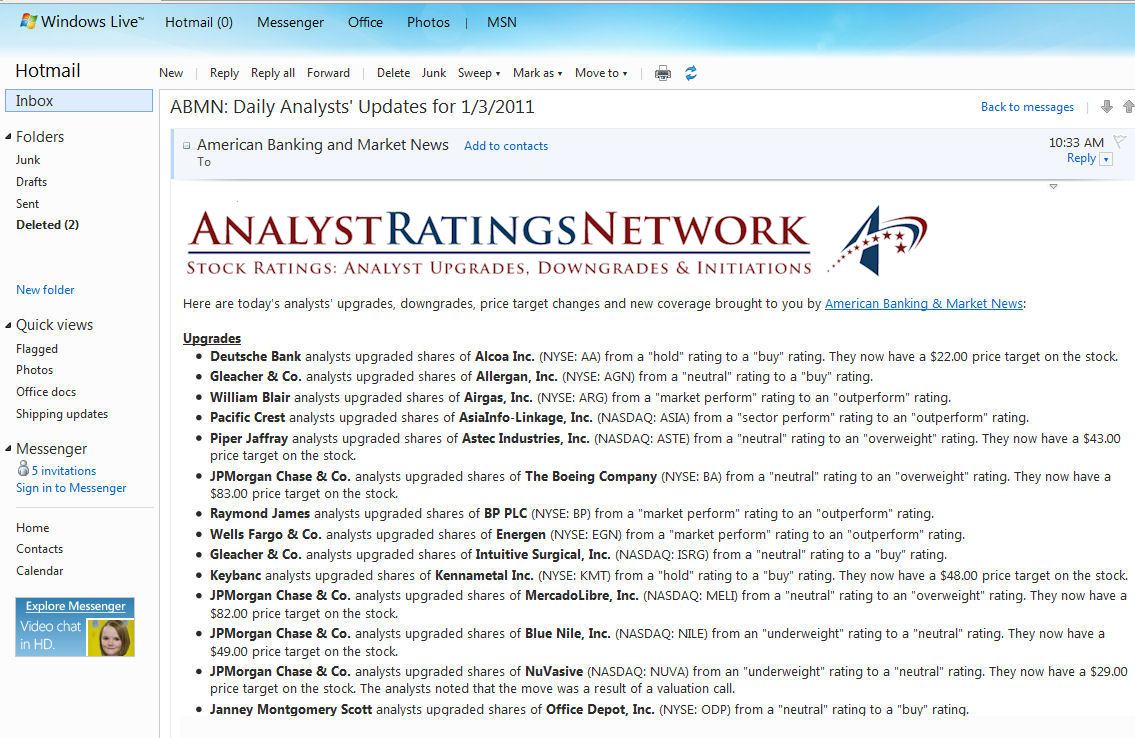The image size is (1135, 738).
Task: Open the Junk folder
Action: pos(28,160)
